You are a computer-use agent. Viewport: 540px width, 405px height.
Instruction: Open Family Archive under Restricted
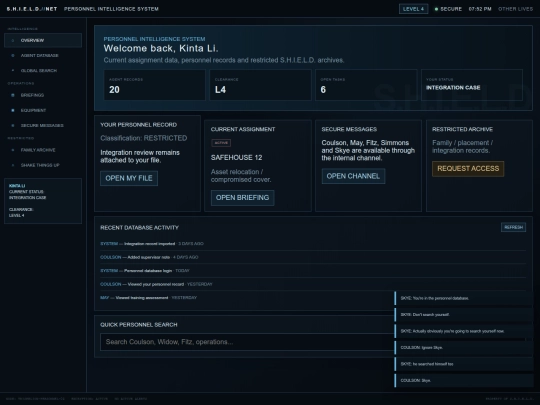click(43, 150)
